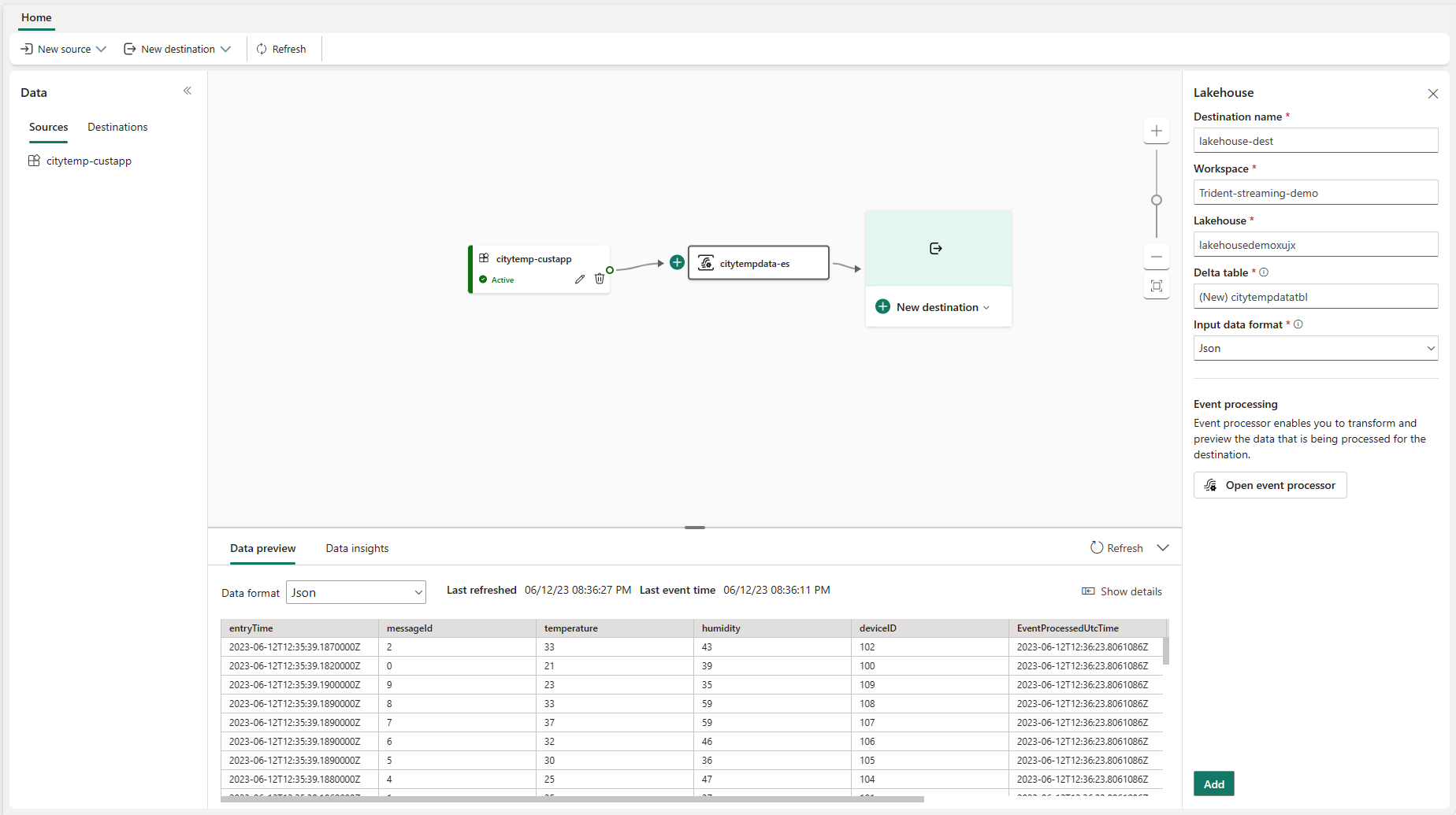Switch to the Destinations tab

click(x=117, y=127)
